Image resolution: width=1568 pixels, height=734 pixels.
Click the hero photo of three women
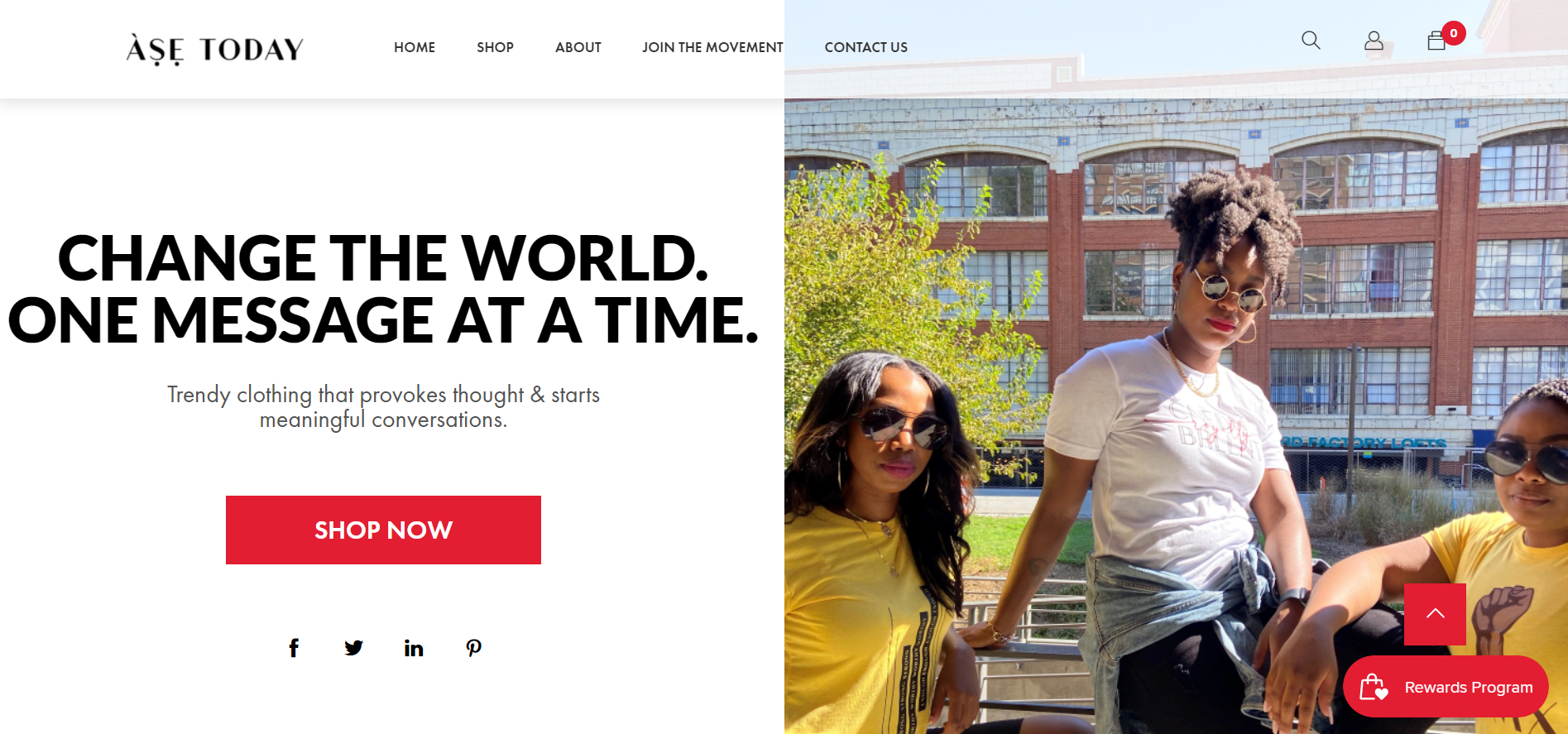pos(1176,414)
